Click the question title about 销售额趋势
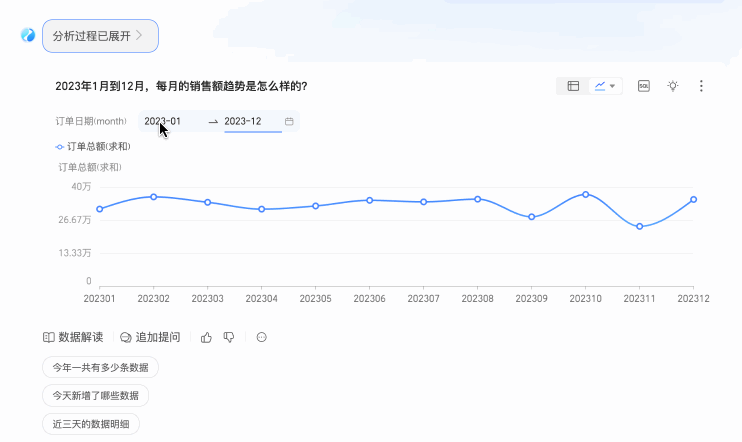The width and height of the screenshot is (742, 442). [181, 86]
